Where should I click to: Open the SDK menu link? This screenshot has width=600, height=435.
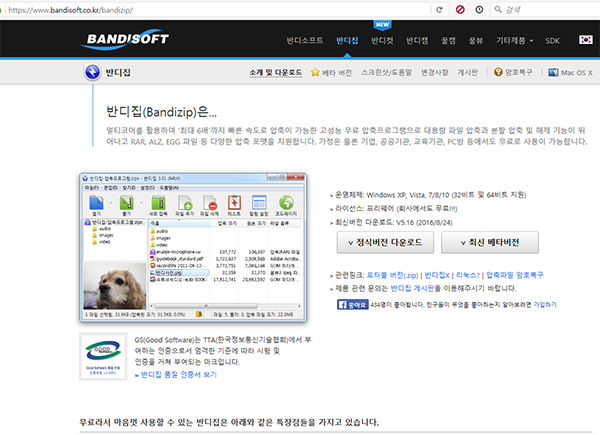pyautogui.click(x=553, y=41)
